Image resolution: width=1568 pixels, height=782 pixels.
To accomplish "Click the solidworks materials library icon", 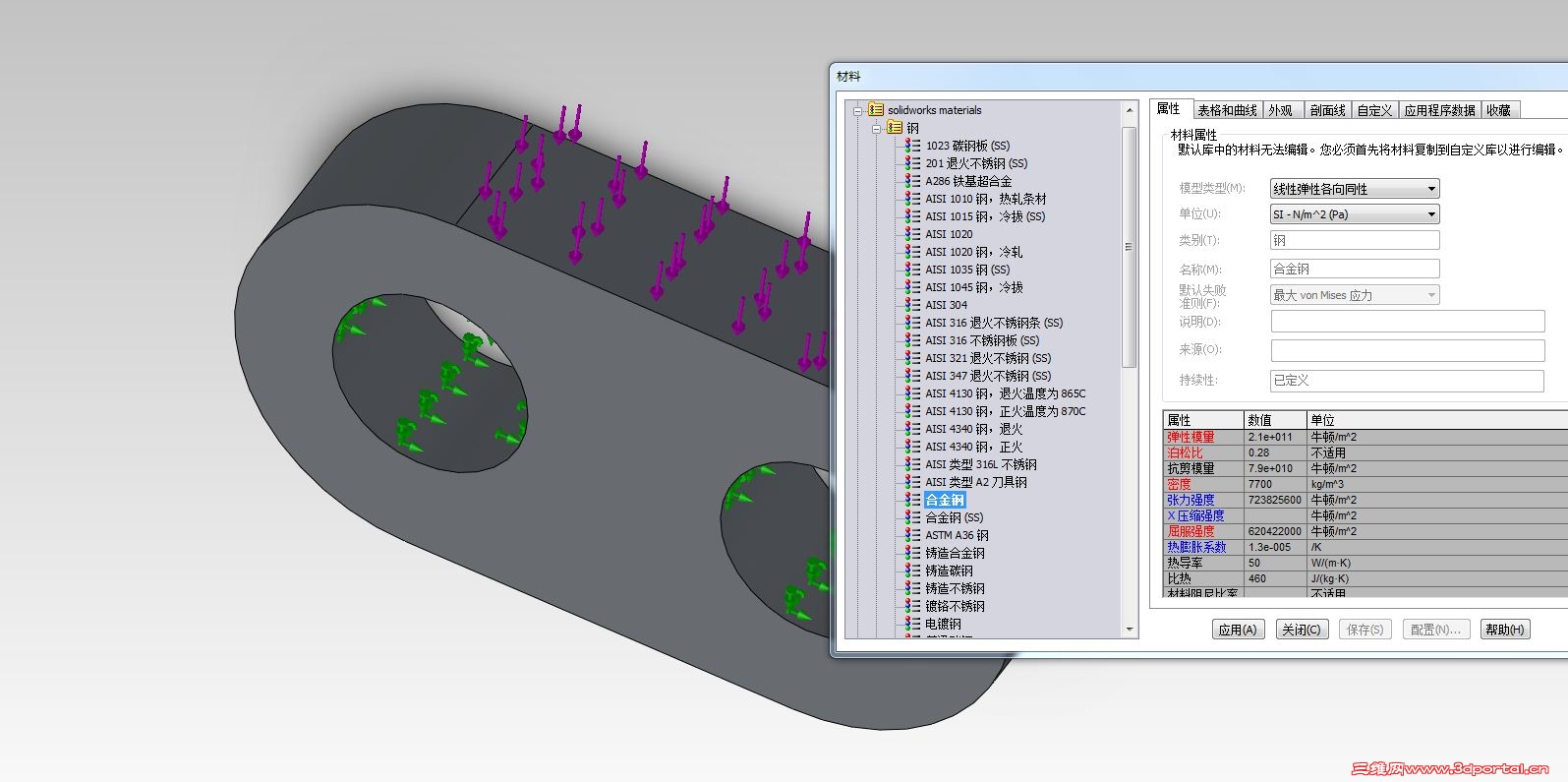I will [876, 110].
